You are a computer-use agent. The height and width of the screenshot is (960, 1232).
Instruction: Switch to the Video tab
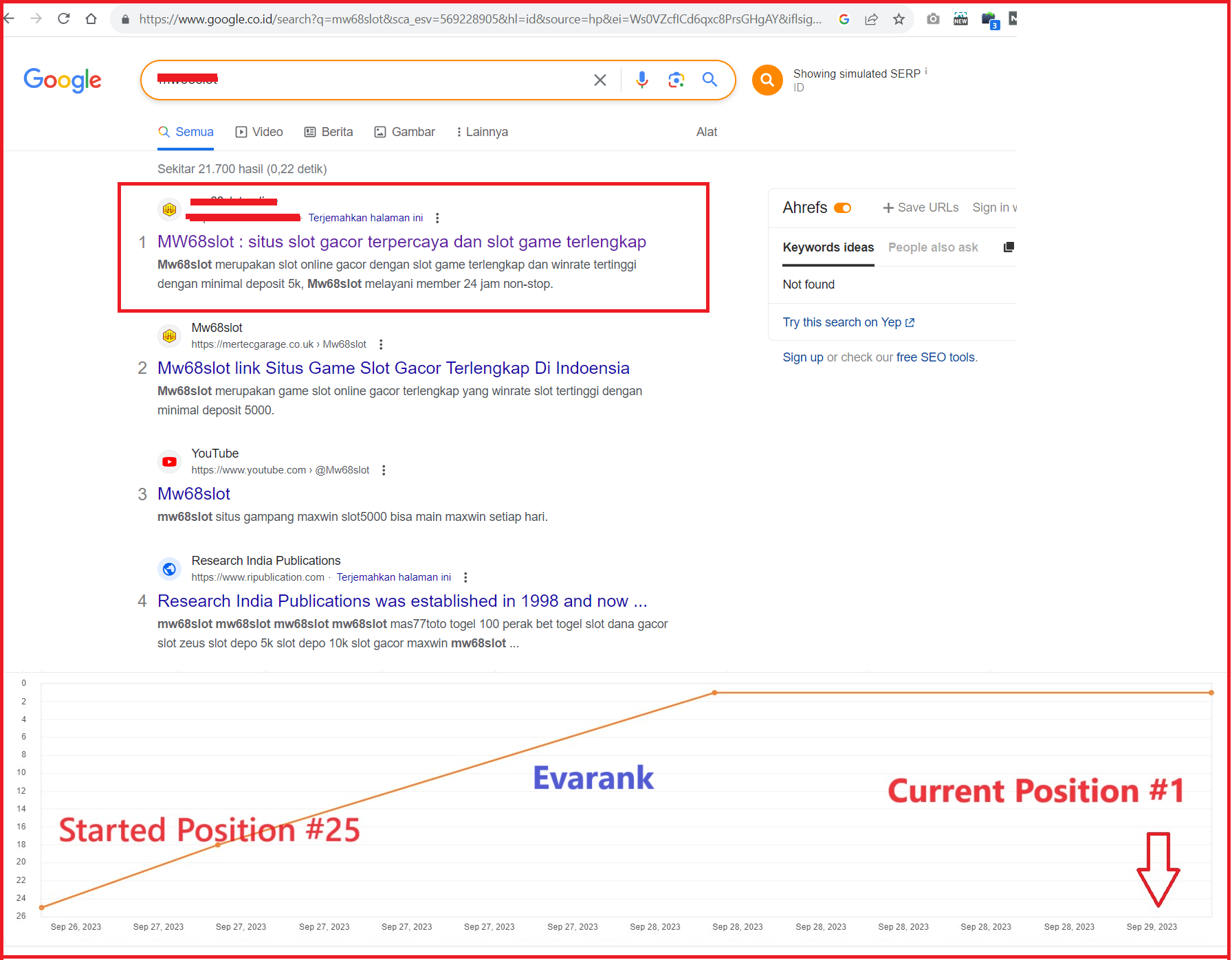pos(259,132)
